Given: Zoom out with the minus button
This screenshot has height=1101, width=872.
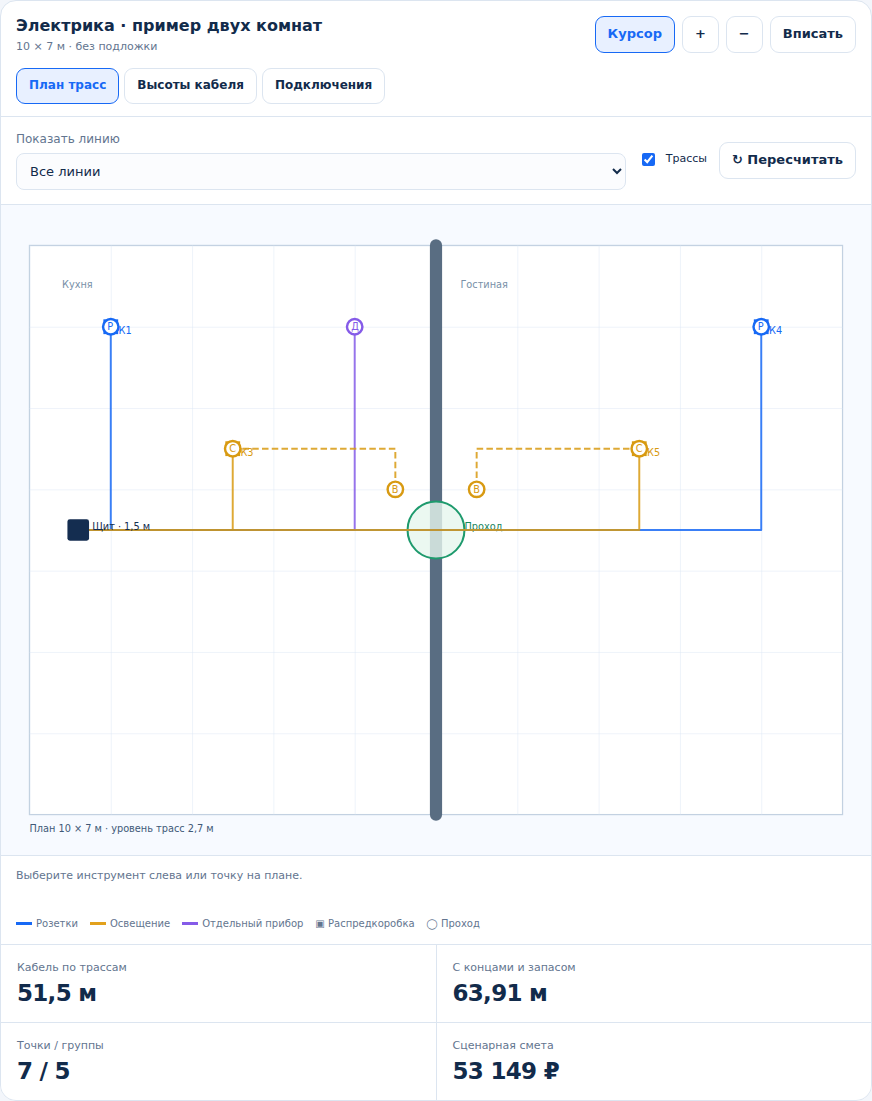Looking at the screenshot, I should coord(744,34).
